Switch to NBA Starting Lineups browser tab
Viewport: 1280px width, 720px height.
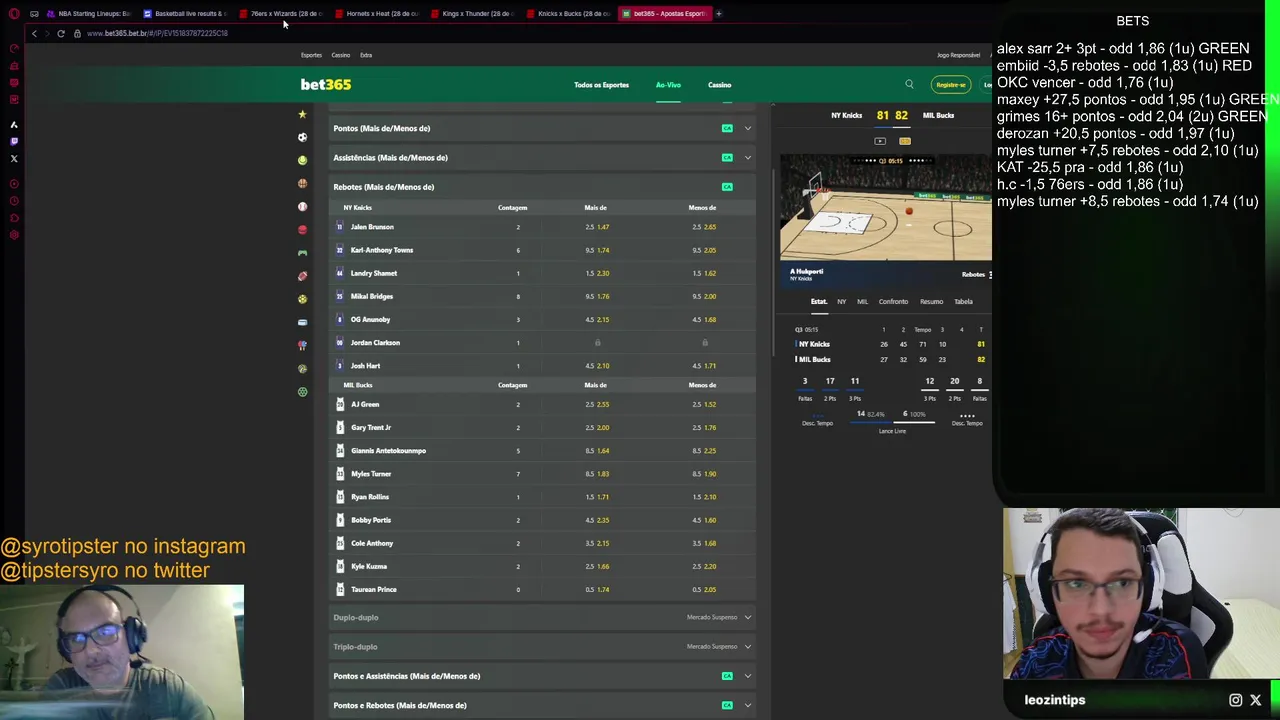(x=89, y=13)
